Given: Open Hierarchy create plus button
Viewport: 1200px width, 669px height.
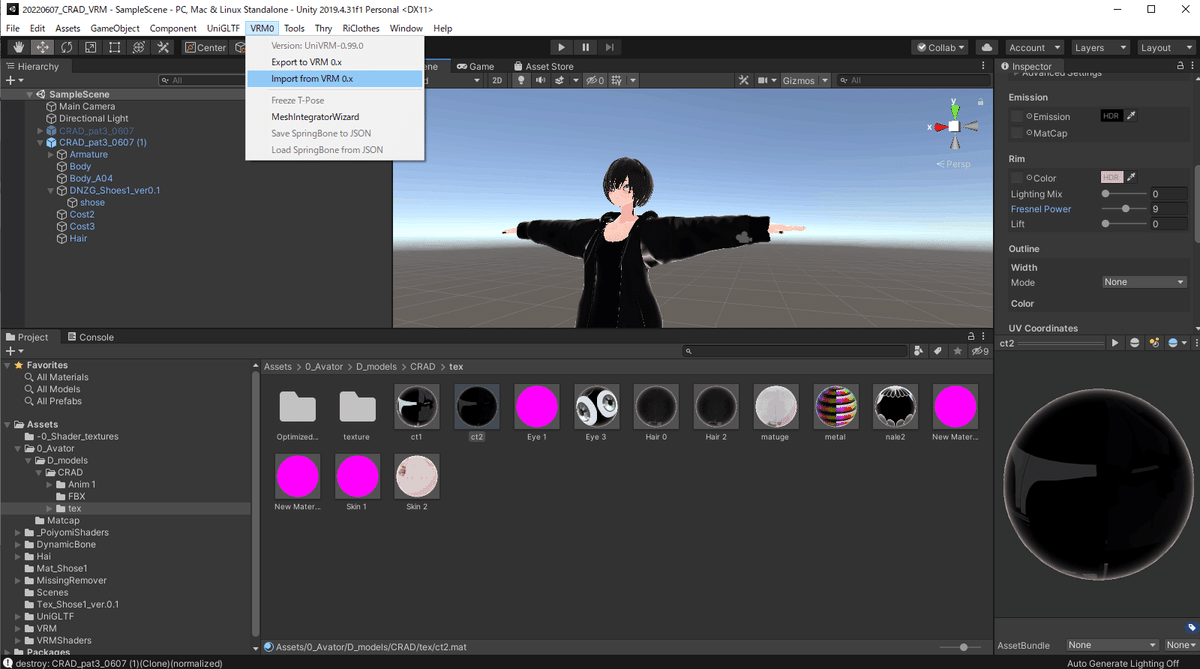Looking at the screenshot, I should [13, 80].
